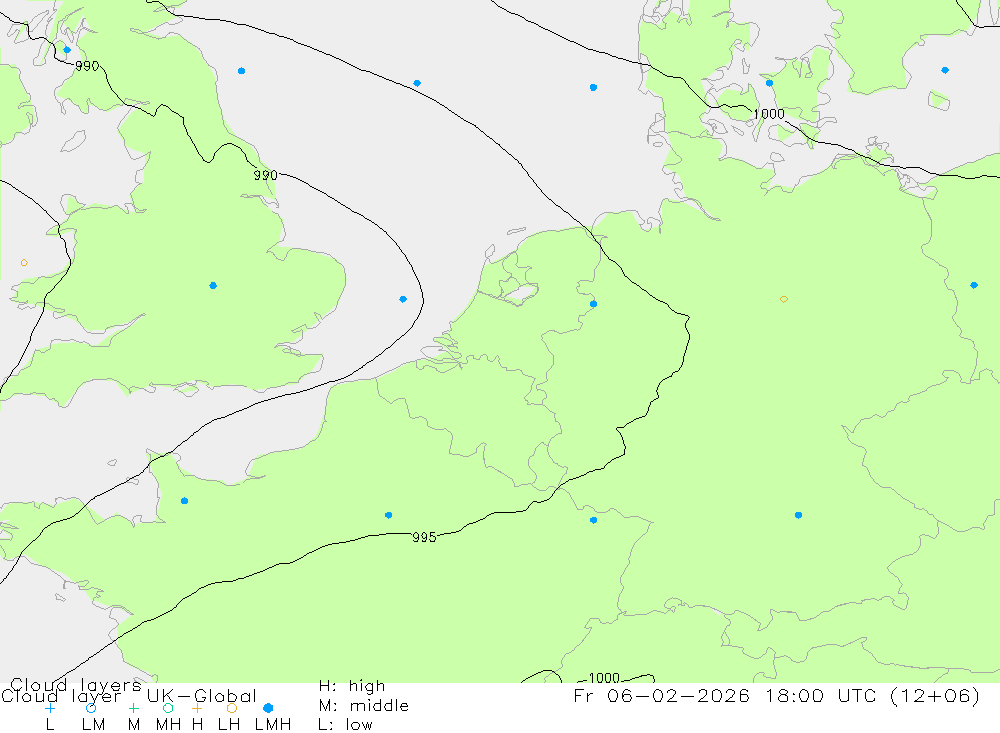
Task: Click the blue plus L legend symbol
Action: 50,708
